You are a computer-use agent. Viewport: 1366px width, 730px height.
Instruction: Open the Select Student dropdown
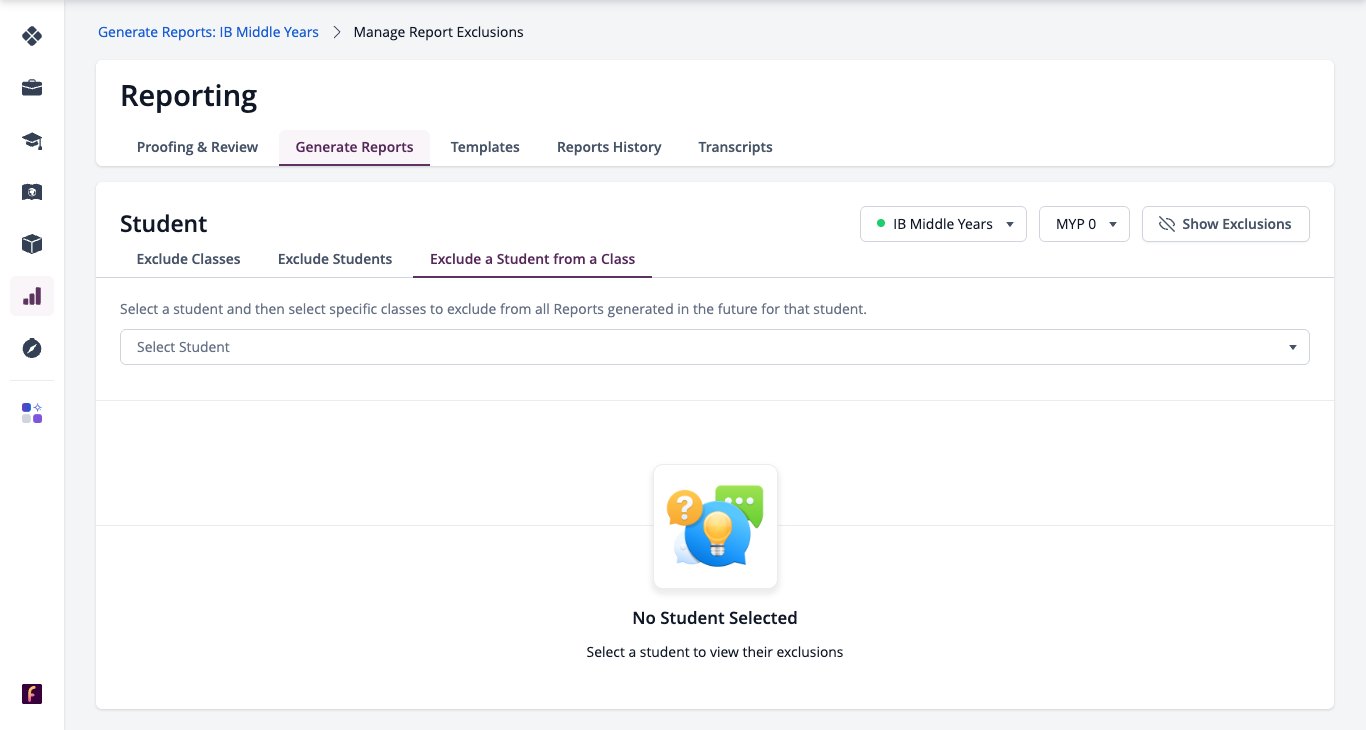[714, 347]
